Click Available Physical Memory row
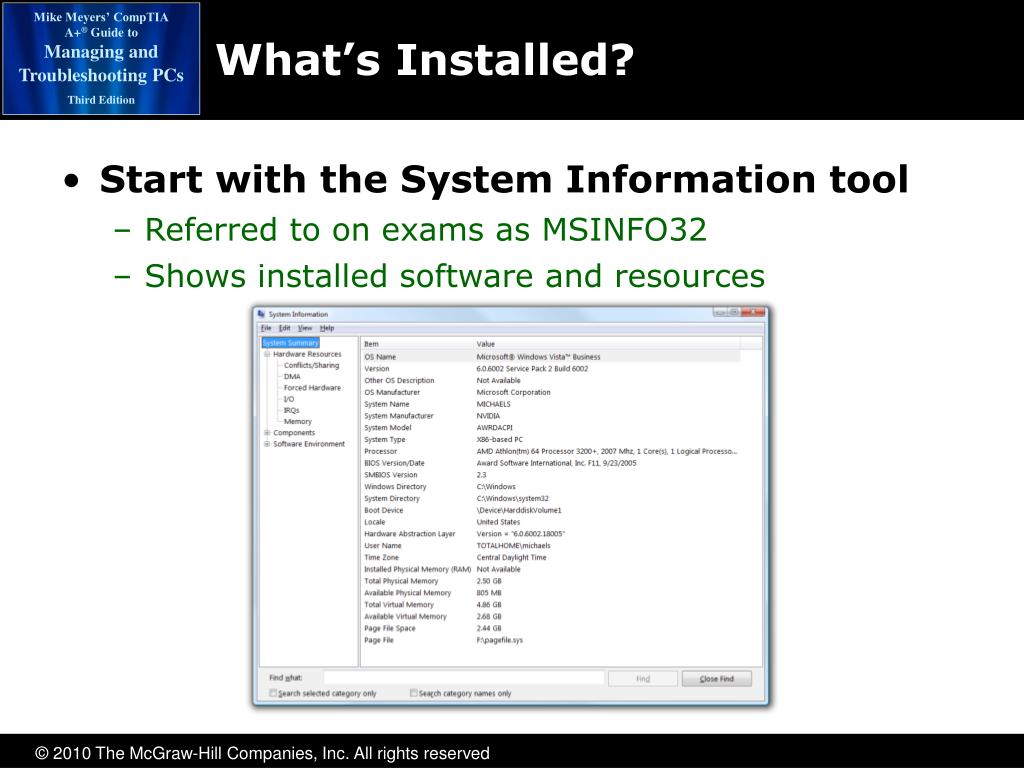This screenshot has width=1024, height=768. 551,592
